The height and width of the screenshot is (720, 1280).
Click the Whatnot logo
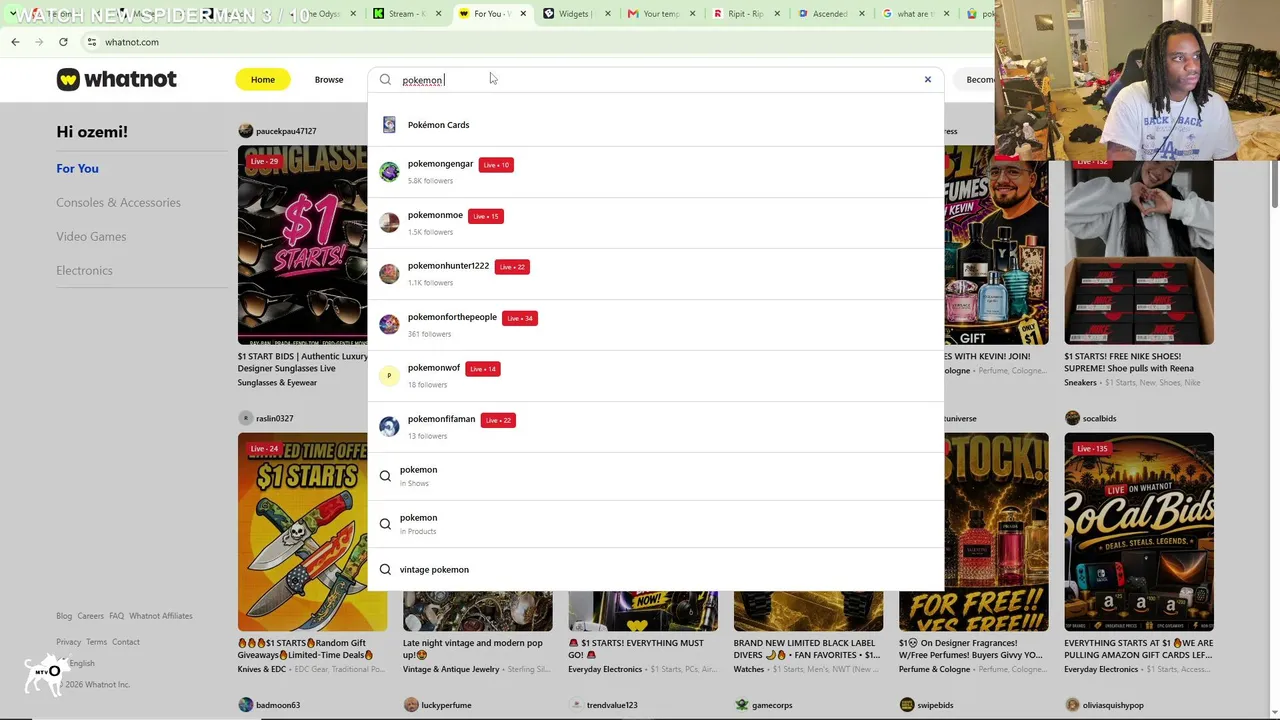point(116,79)
